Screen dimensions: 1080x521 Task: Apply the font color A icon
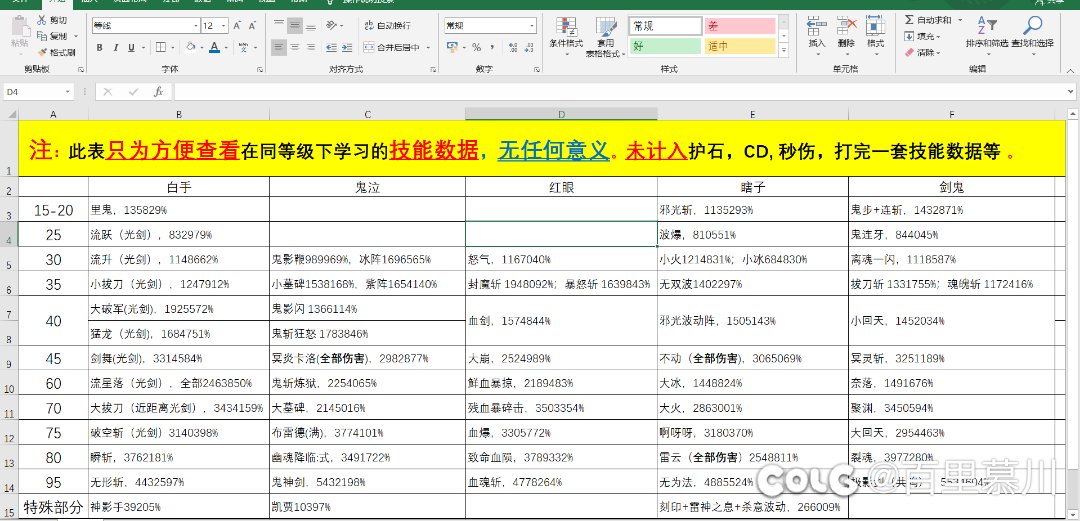pyautogui.click(x=214, y=48)
